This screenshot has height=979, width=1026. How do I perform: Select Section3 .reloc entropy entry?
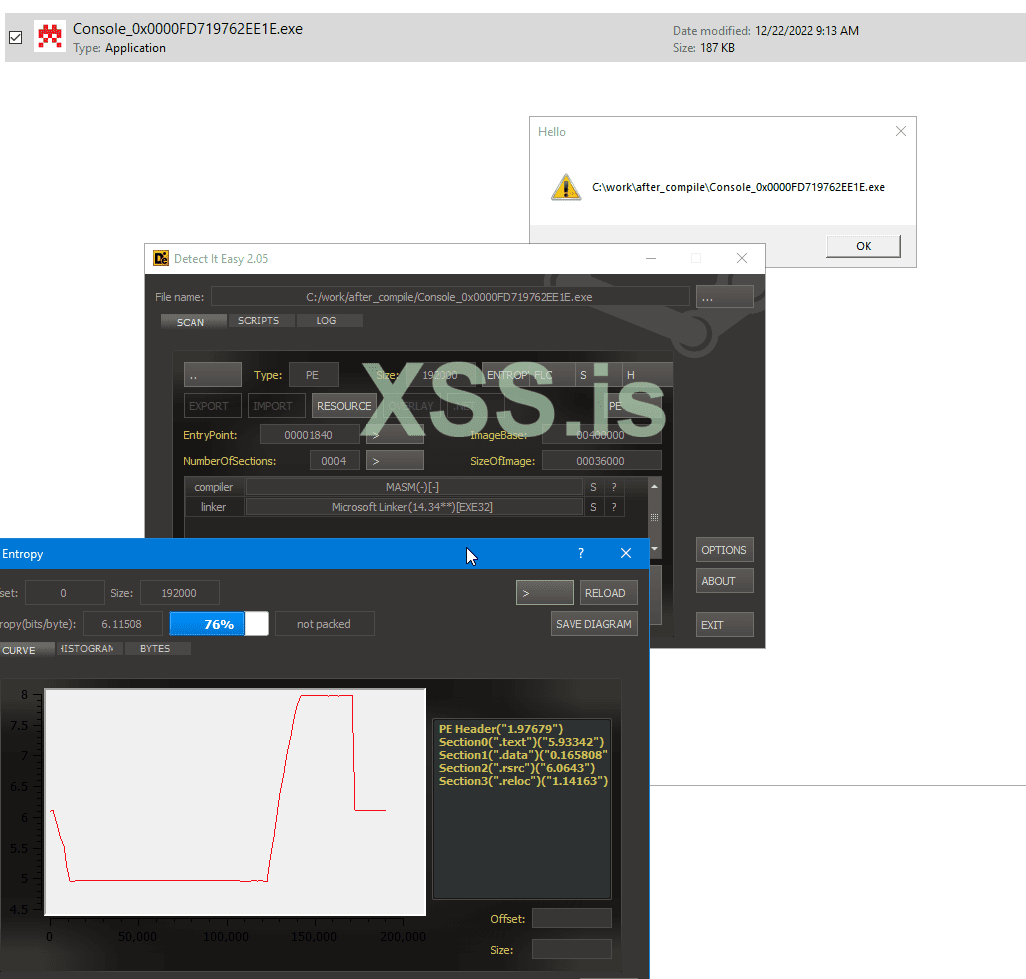(x=523, y=781)
